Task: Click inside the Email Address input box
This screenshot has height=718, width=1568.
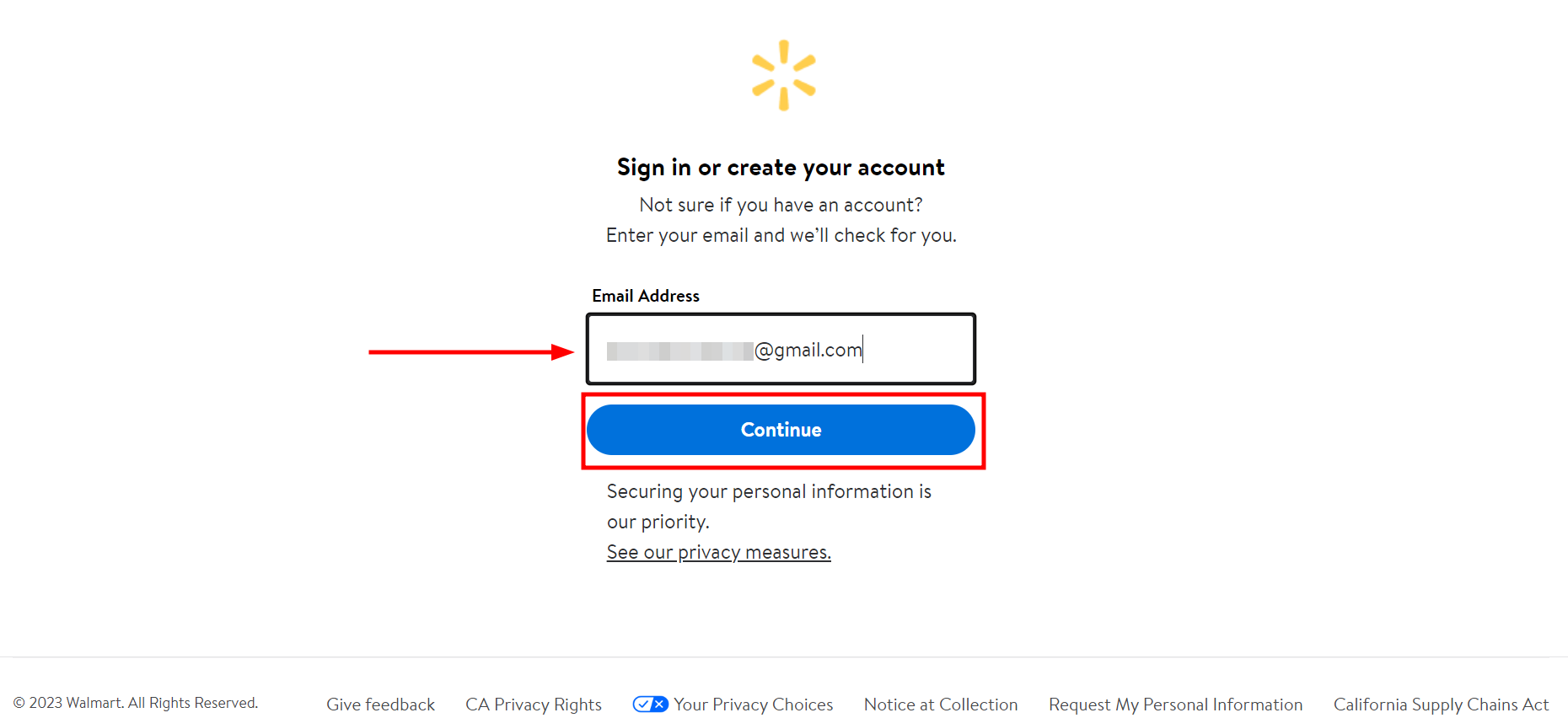Action: click(781, 349)
